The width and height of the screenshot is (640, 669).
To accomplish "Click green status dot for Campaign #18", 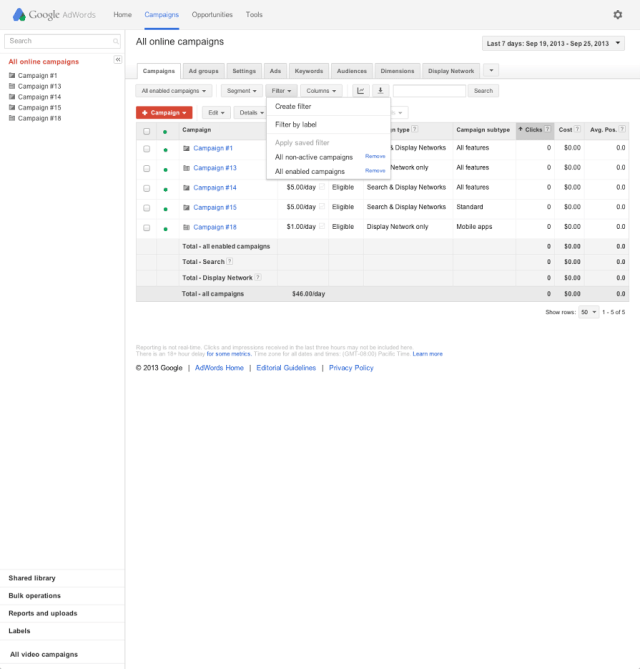I will click(x=166, y=229).
